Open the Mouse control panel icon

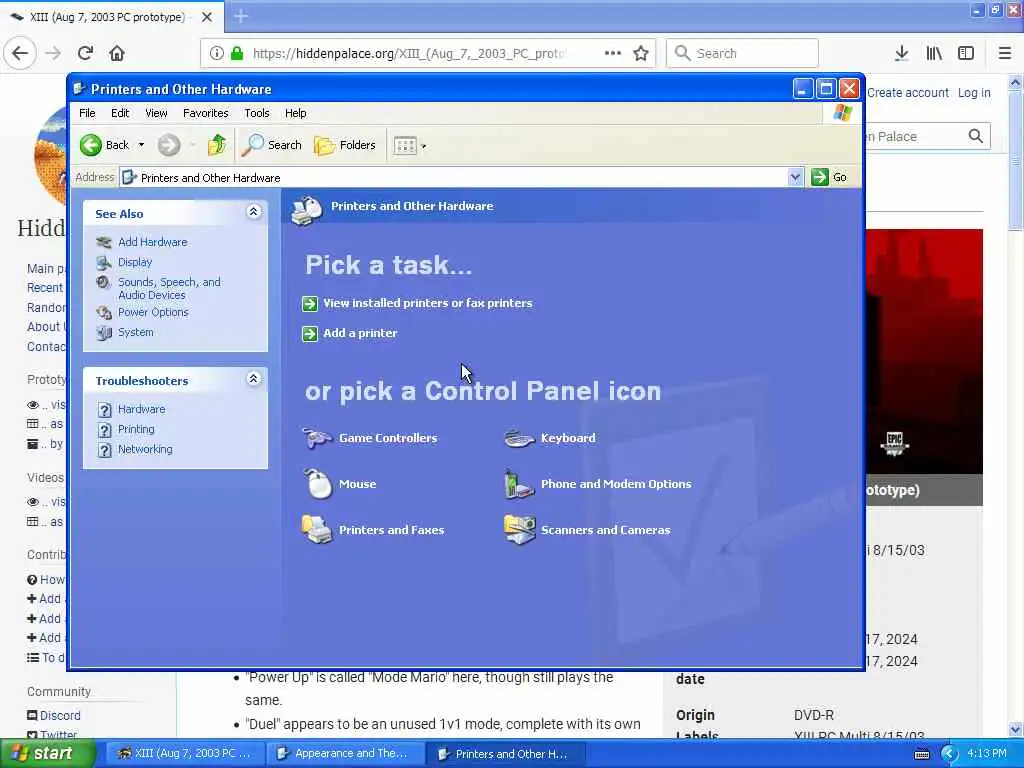tap(318, 484)
